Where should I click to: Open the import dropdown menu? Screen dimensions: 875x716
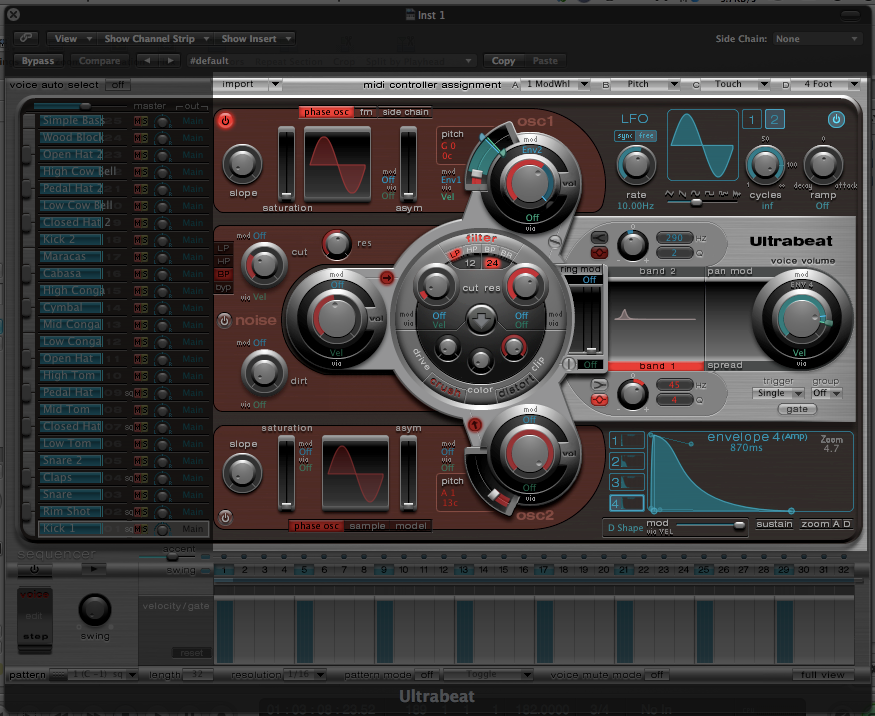pyautogui.click(x=248, y=84)
